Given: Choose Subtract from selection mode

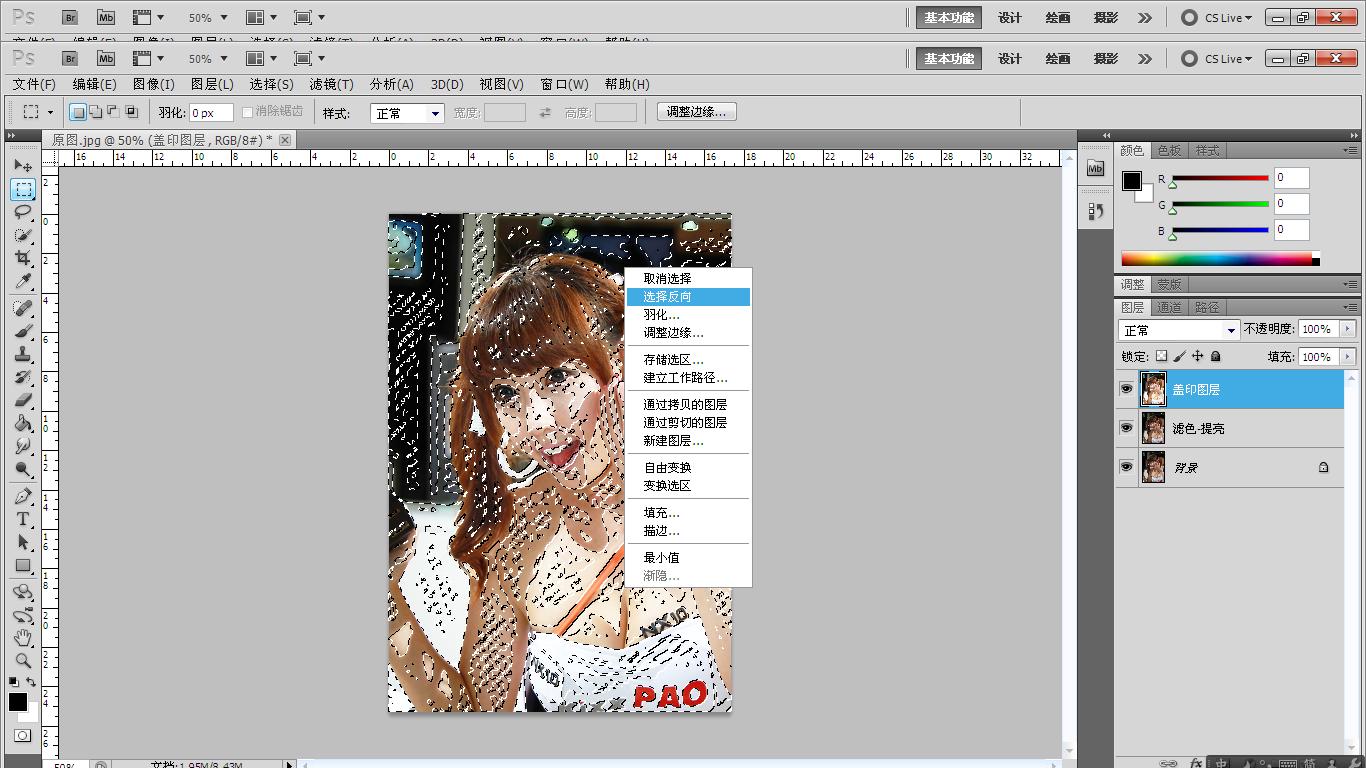Looking at the screenshot, I should point(113,112).
